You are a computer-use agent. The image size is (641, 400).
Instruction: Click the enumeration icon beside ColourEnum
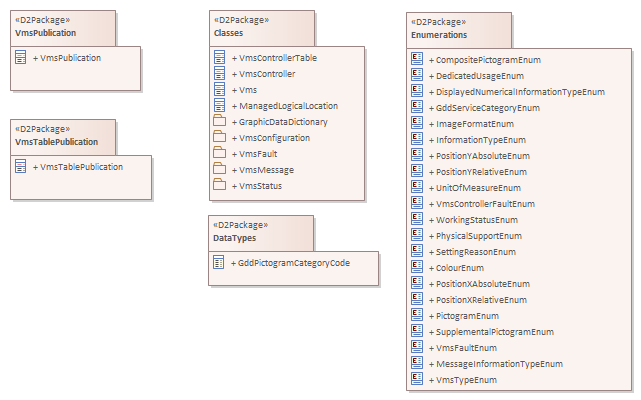pos(417,268)
